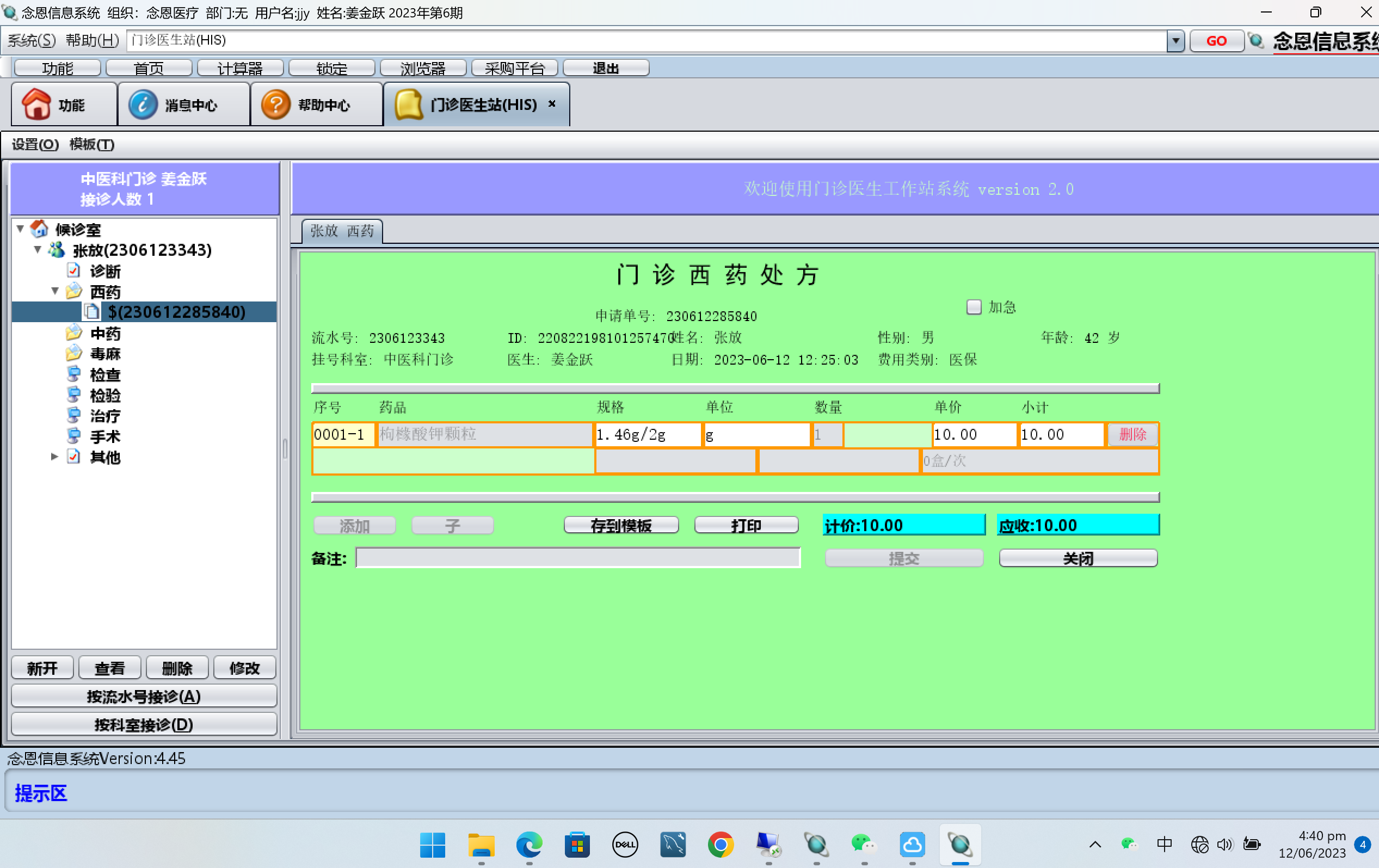
Task: Click the 删除 button below the tree
Action: tap(177, 668)
